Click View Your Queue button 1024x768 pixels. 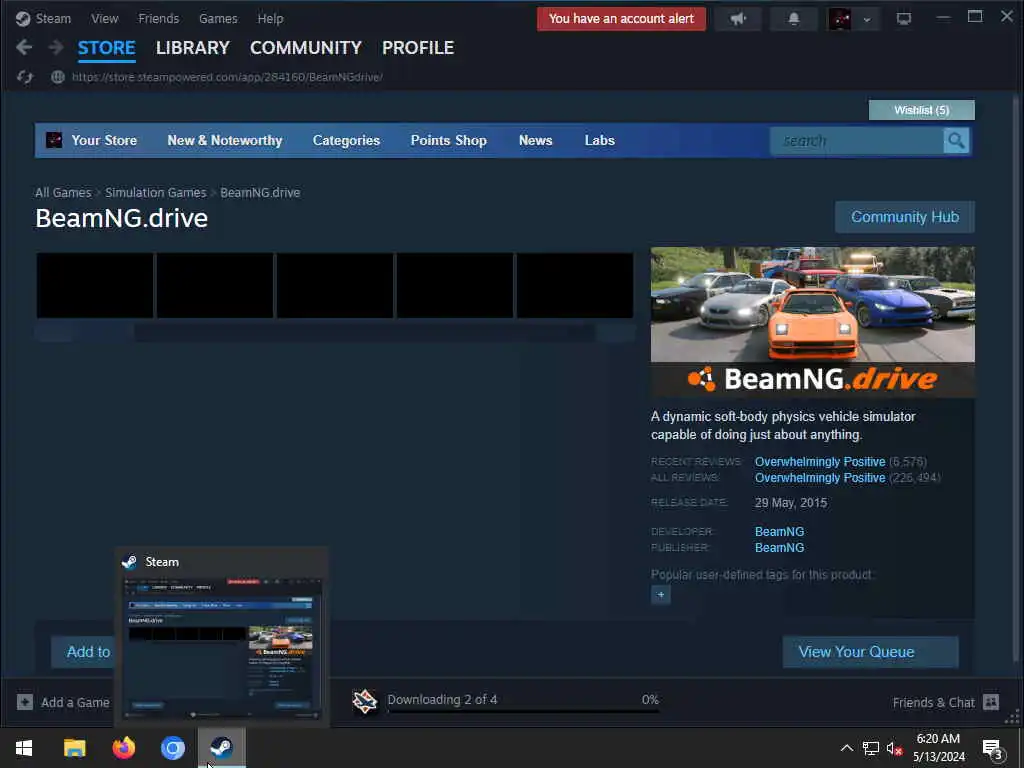pos(871,652)
